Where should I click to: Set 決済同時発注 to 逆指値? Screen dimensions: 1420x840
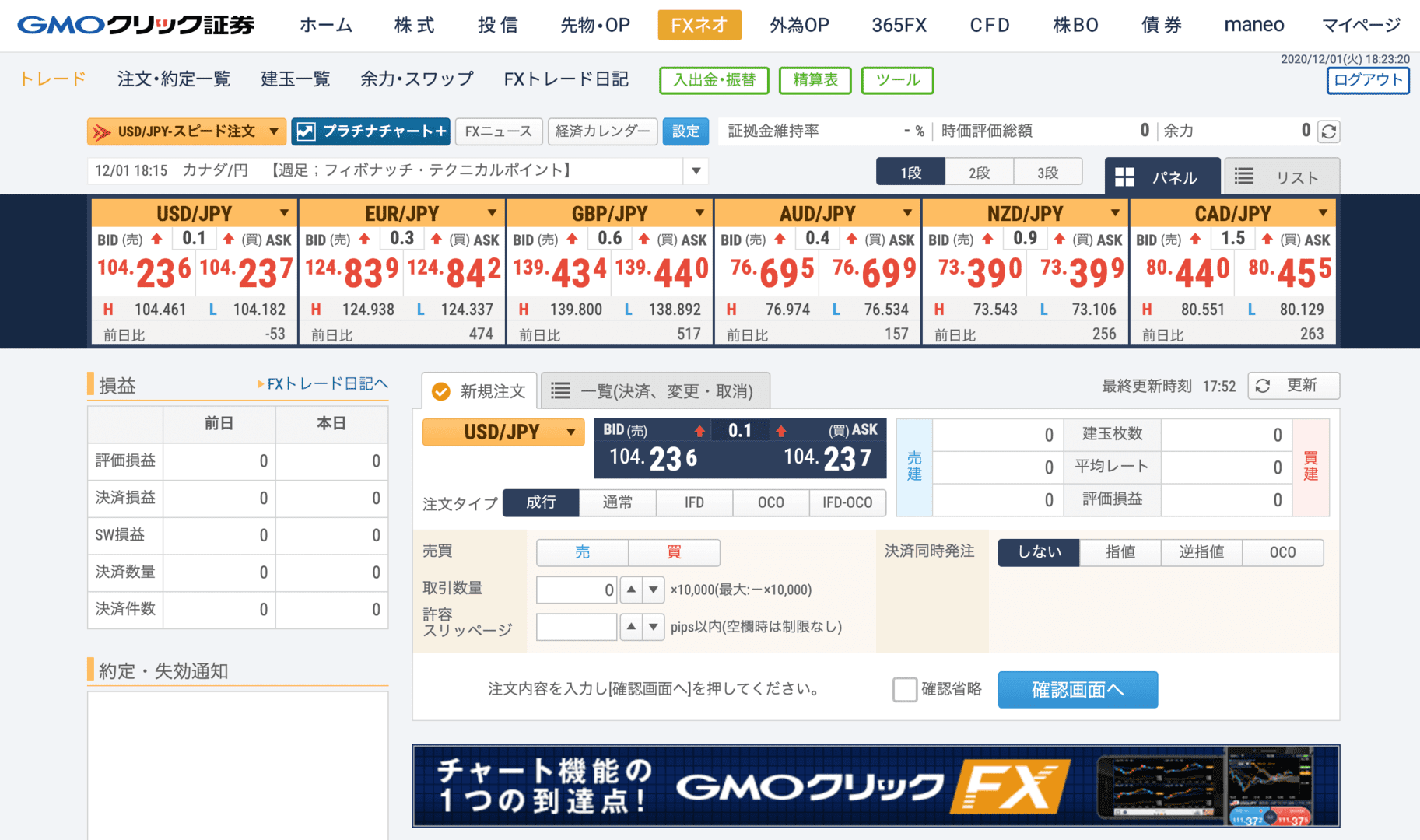[1201, 552]
